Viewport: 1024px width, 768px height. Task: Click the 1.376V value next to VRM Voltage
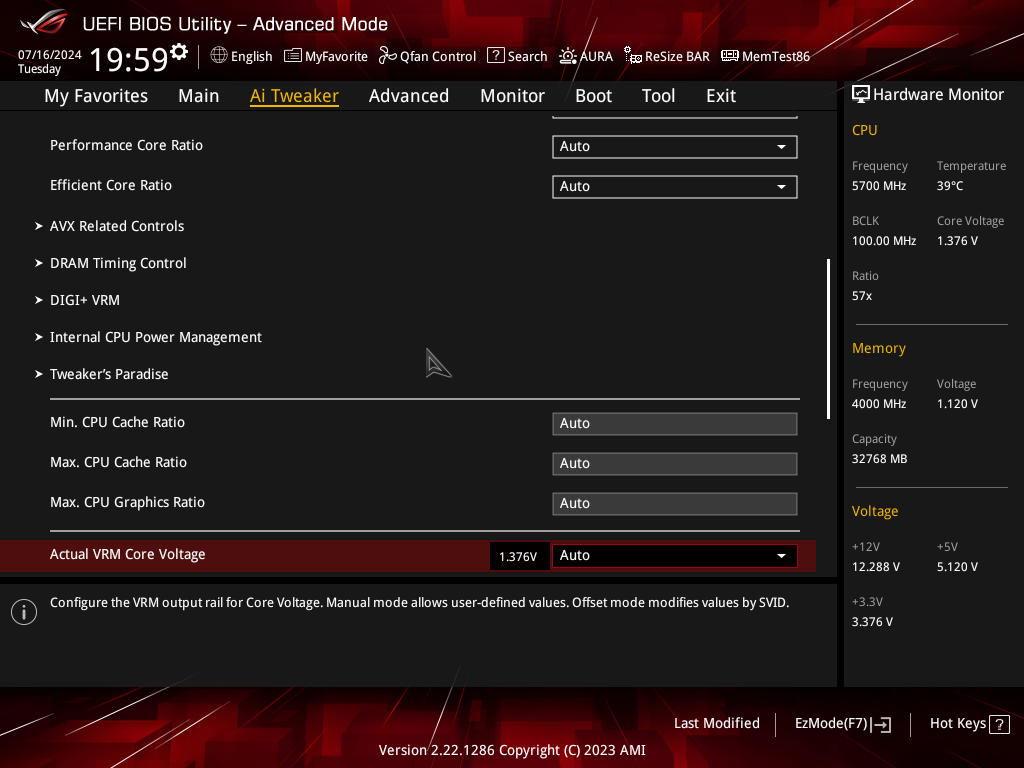tap(518, 556)
